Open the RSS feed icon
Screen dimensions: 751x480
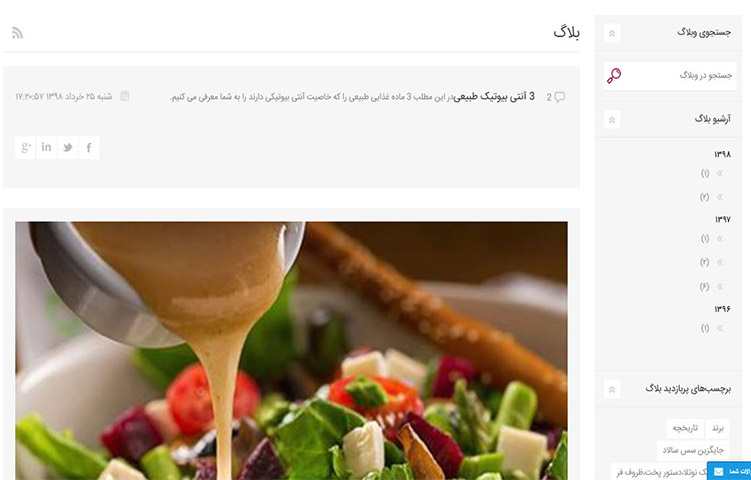tap(17, 33)
